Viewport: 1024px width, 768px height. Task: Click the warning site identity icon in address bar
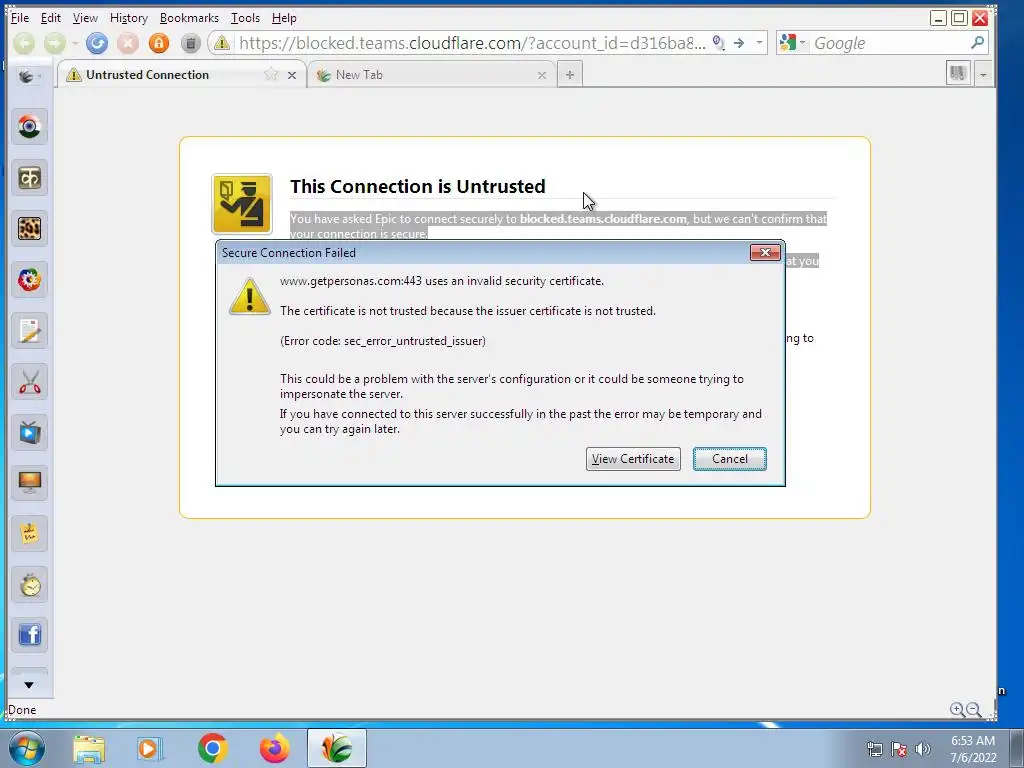point(222,43)
